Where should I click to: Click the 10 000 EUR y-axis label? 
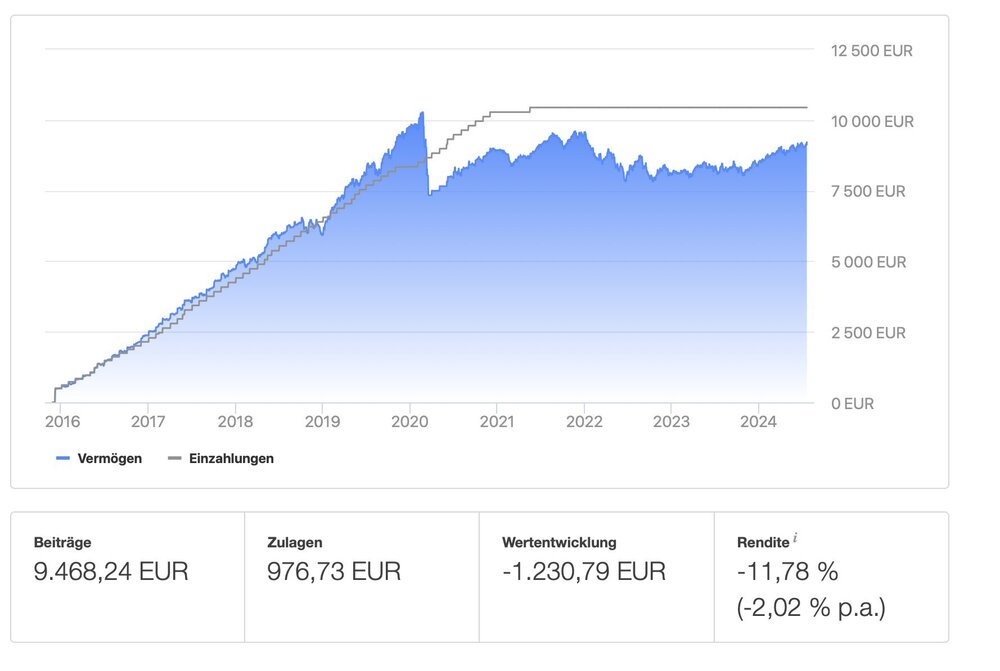coord(872,121)
